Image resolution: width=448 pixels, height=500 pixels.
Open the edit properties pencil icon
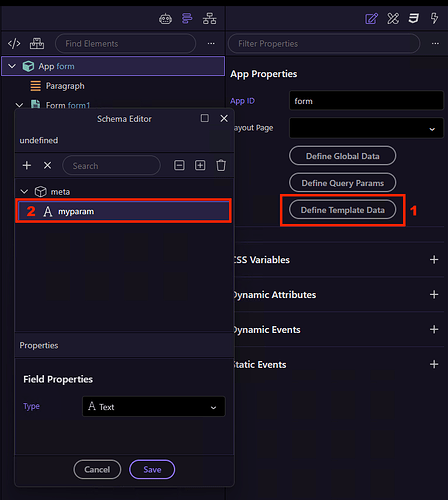[x=371, y=18]
